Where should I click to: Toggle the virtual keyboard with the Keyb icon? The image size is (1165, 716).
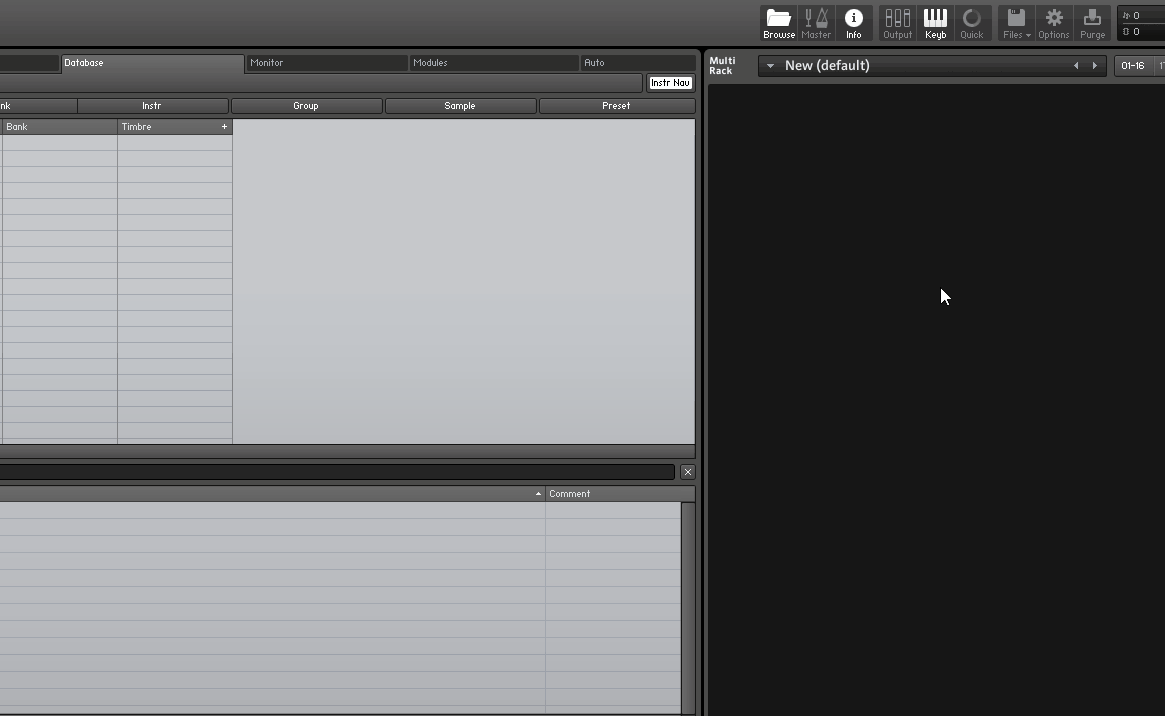935,22
